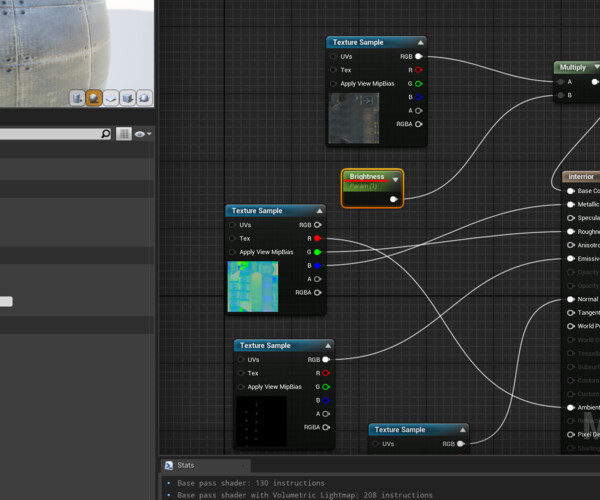Select the custom mesh preview icon
The width and height of the screenshot is (600, 500).
tap(144, 98)
